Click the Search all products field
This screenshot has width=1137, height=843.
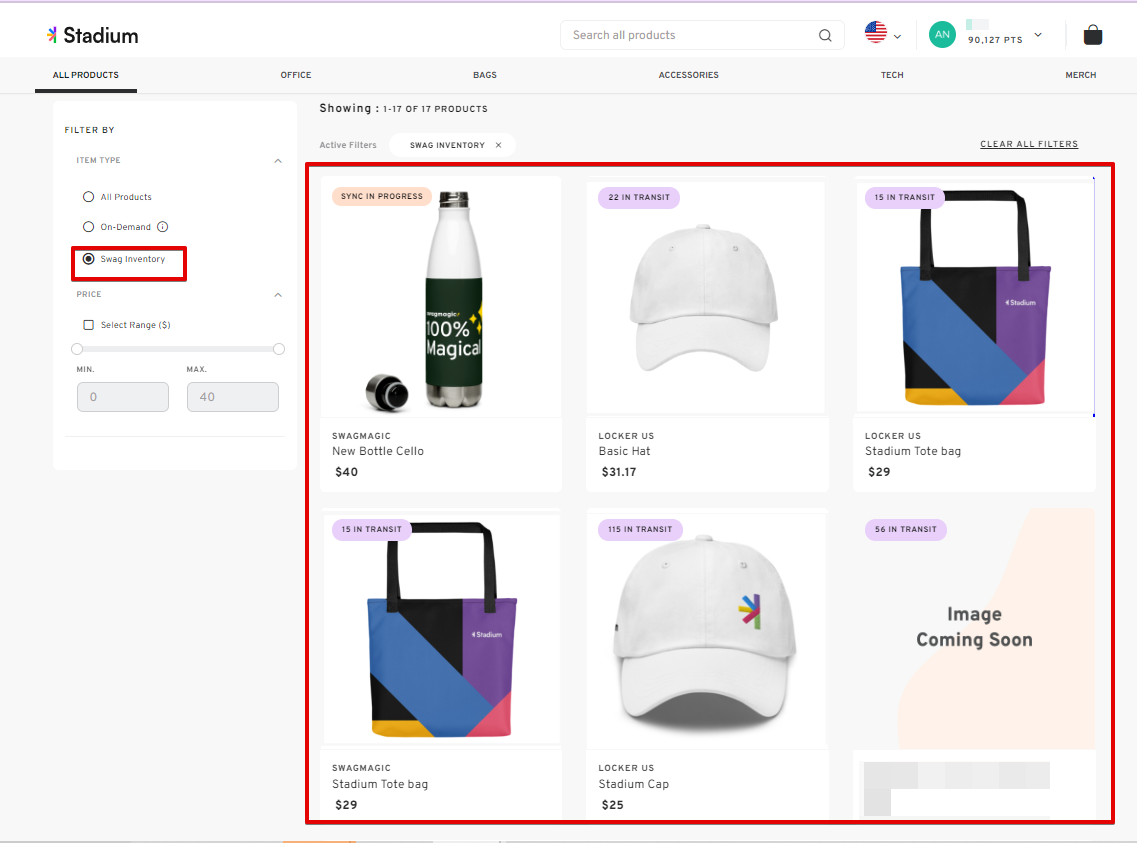tap(690, 35)
